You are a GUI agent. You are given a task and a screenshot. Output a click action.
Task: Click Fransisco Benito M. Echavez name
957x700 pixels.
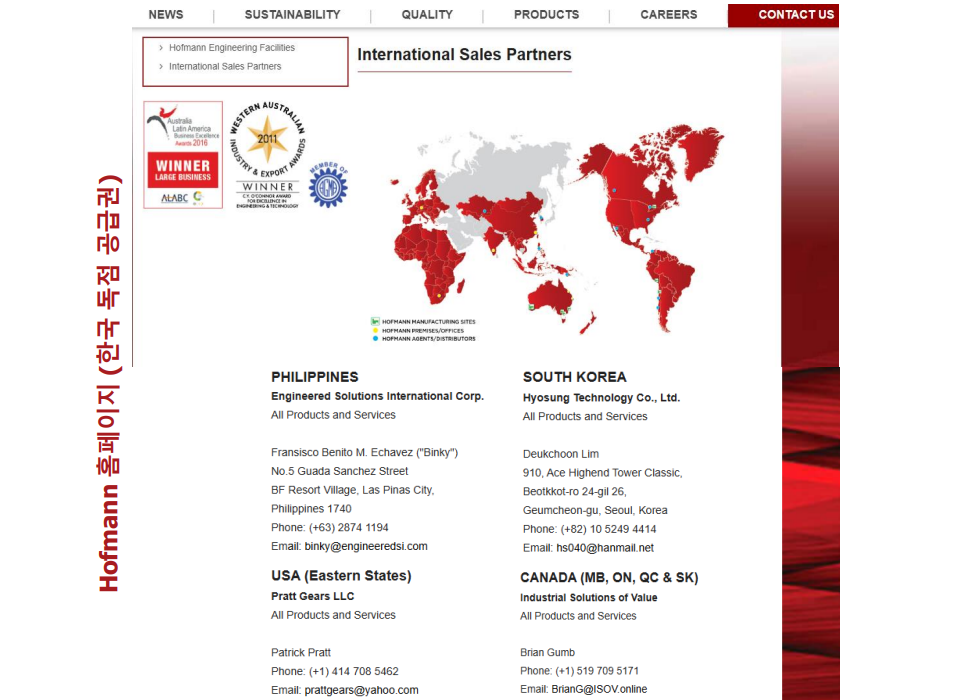[x=364, y=452]
